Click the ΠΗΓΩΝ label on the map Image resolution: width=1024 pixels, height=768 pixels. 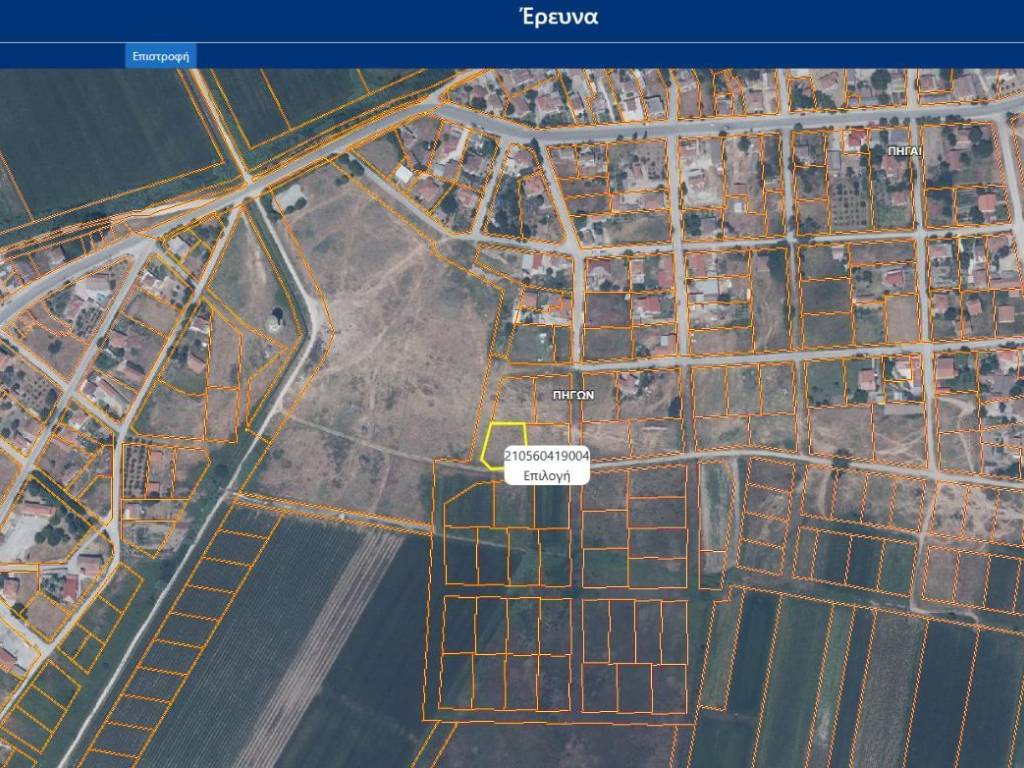pos(573,395)
